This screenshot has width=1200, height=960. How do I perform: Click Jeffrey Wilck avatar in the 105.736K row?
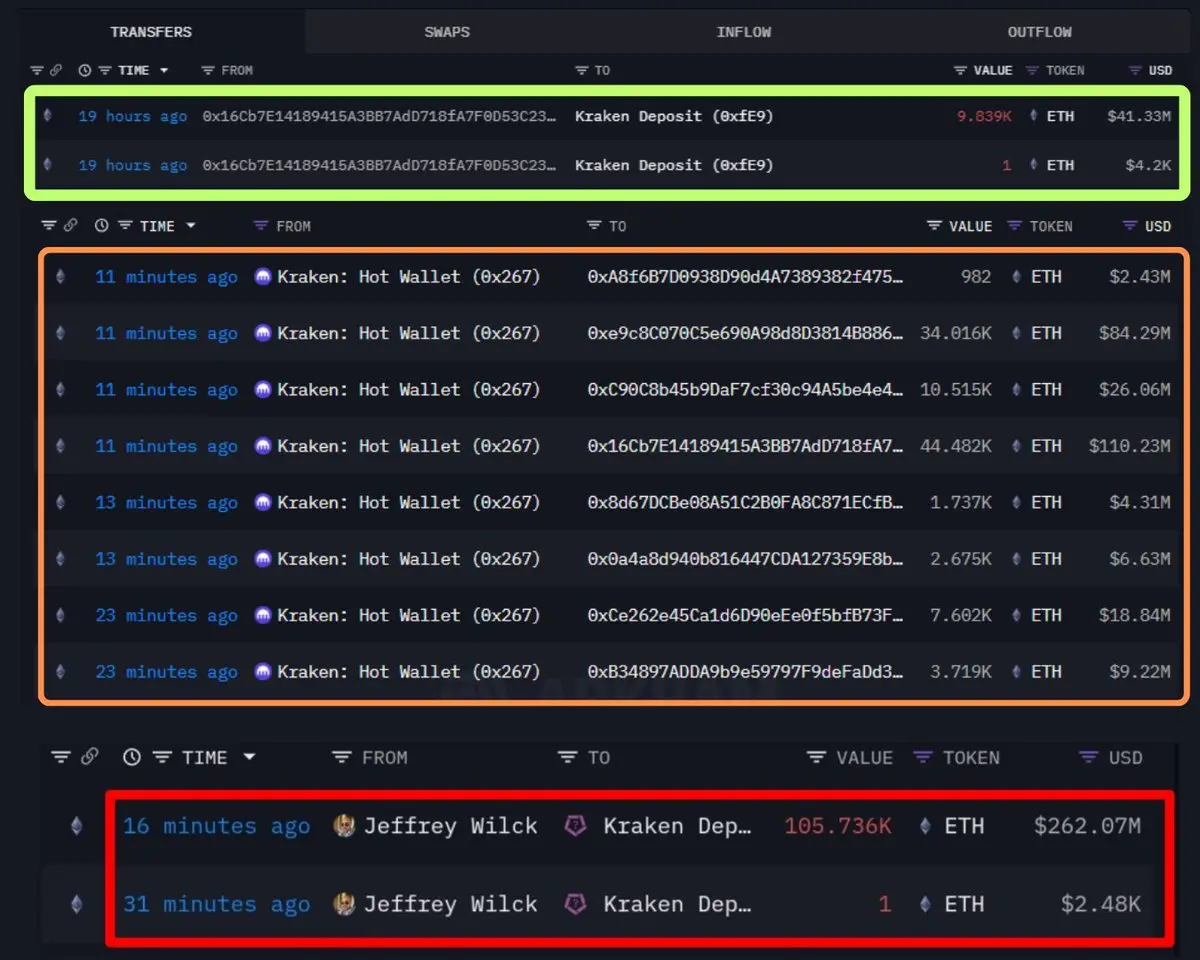344,826
